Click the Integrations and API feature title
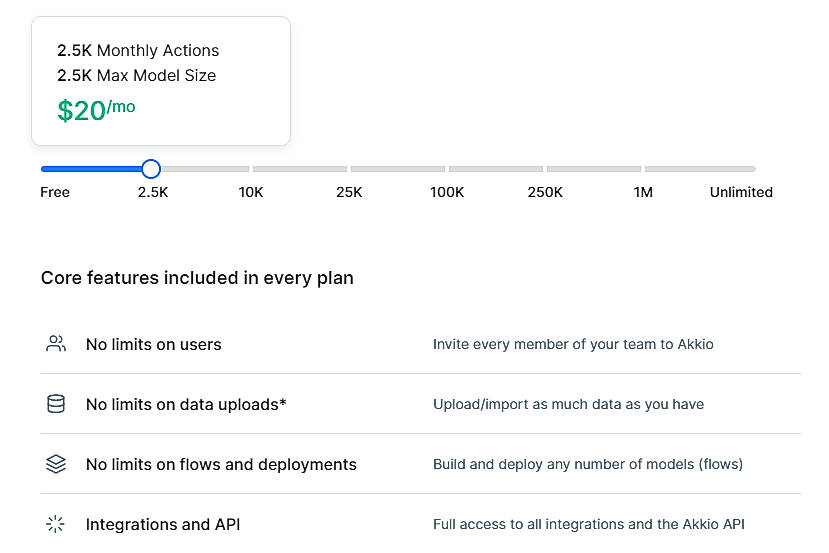 click(x=163, y=524)
